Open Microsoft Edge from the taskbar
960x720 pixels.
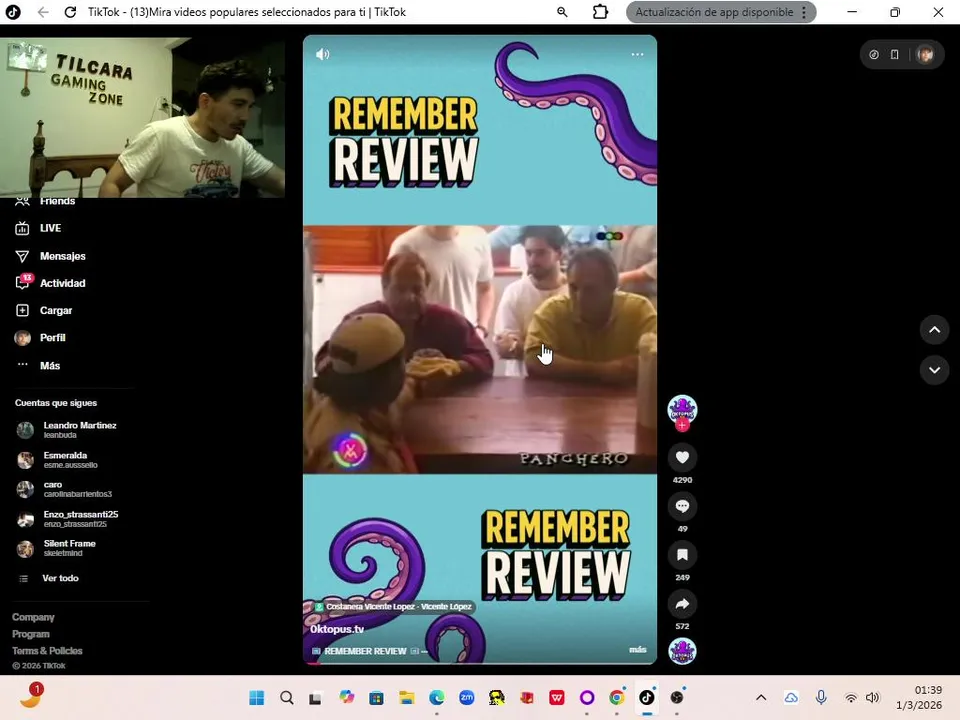coord(437,697)
